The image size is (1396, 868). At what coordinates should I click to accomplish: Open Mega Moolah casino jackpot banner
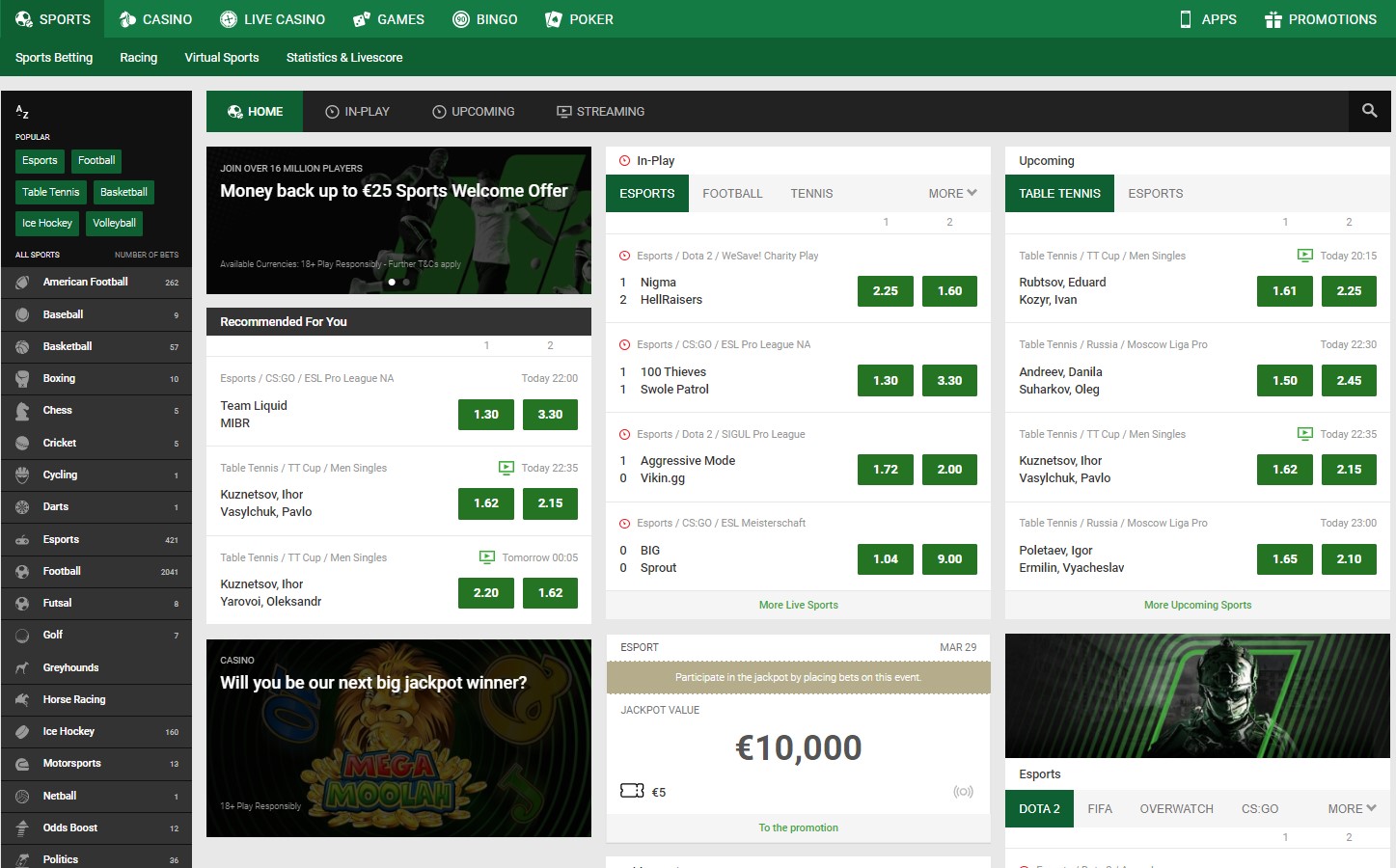(x=398, y=738)
